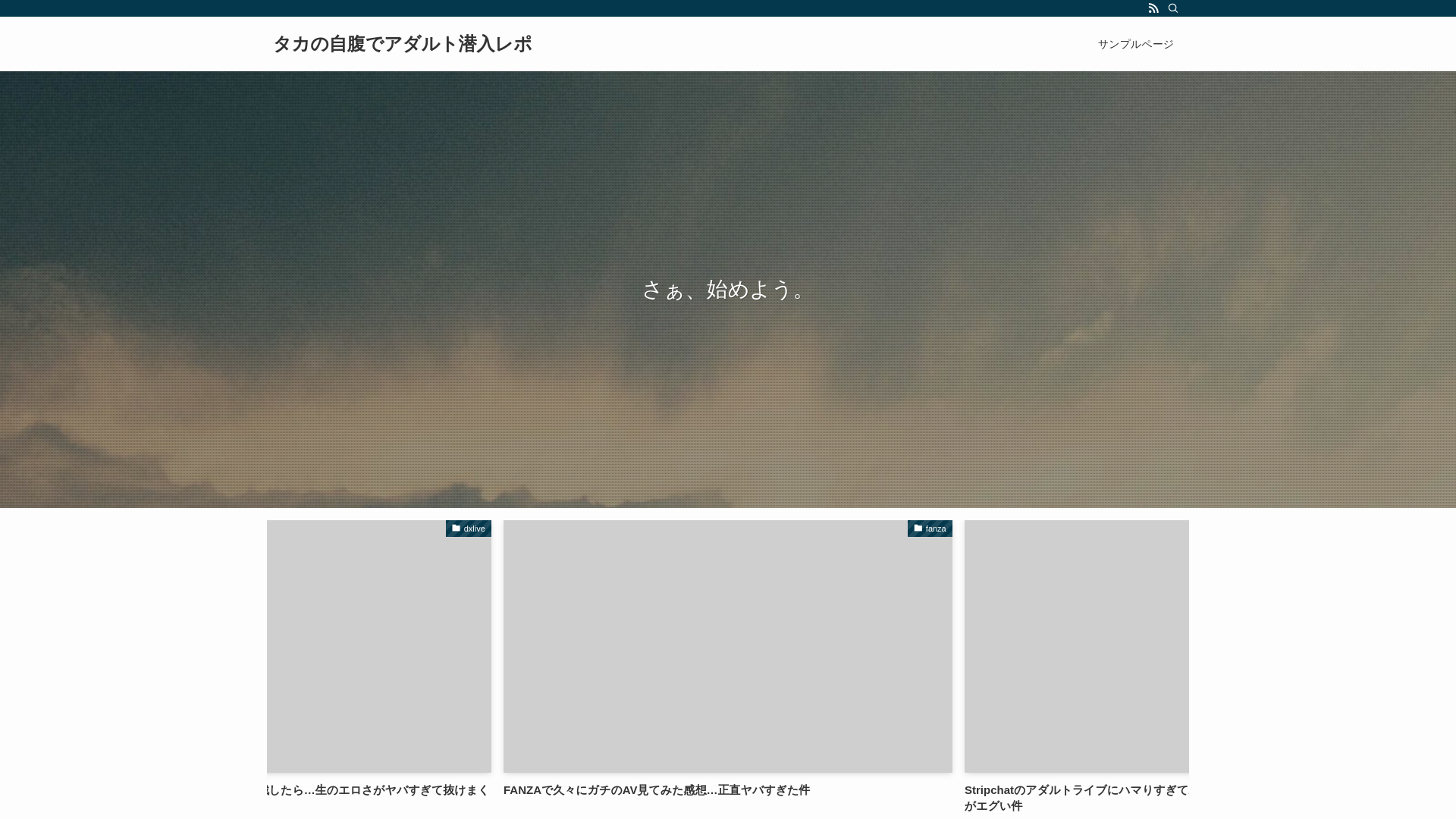The height and width of the screenshot is (819, 1456).
Task: Click the hero text さぁ、始めよう。
Action: (x=727, y=289)
